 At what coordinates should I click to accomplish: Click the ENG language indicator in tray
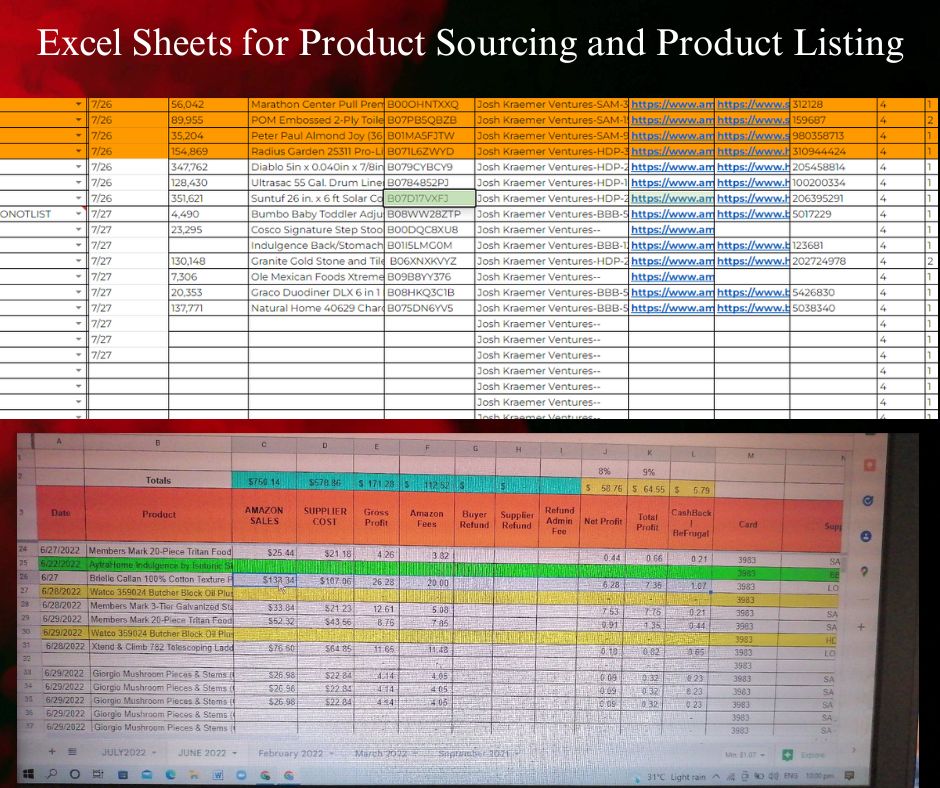pos(791,776)
